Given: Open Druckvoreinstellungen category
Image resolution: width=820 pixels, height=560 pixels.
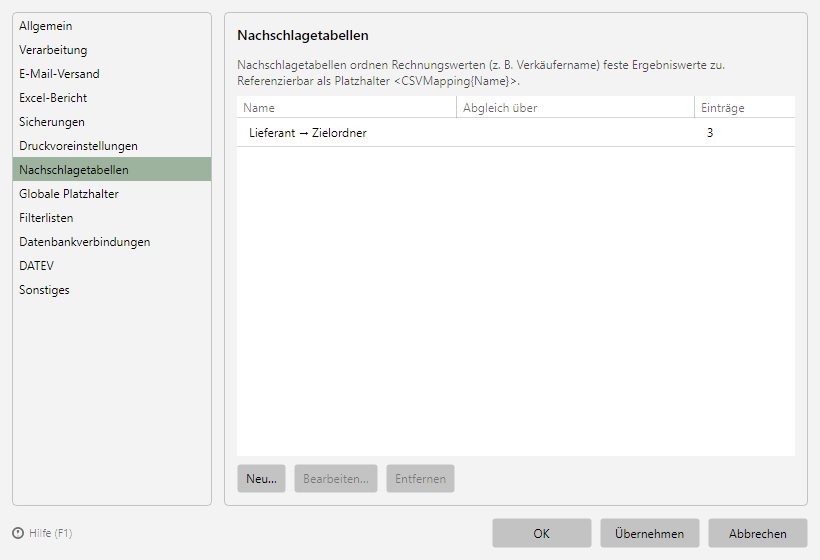Looking at the screenshot, I should 112,146.
